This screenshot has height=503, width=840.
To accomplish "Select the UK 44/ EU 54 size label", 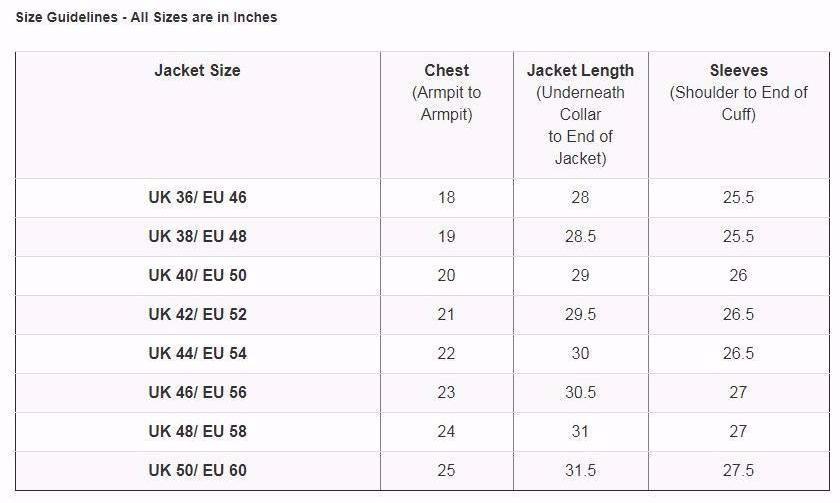I will pyautogui.click(x=198, y=353).
